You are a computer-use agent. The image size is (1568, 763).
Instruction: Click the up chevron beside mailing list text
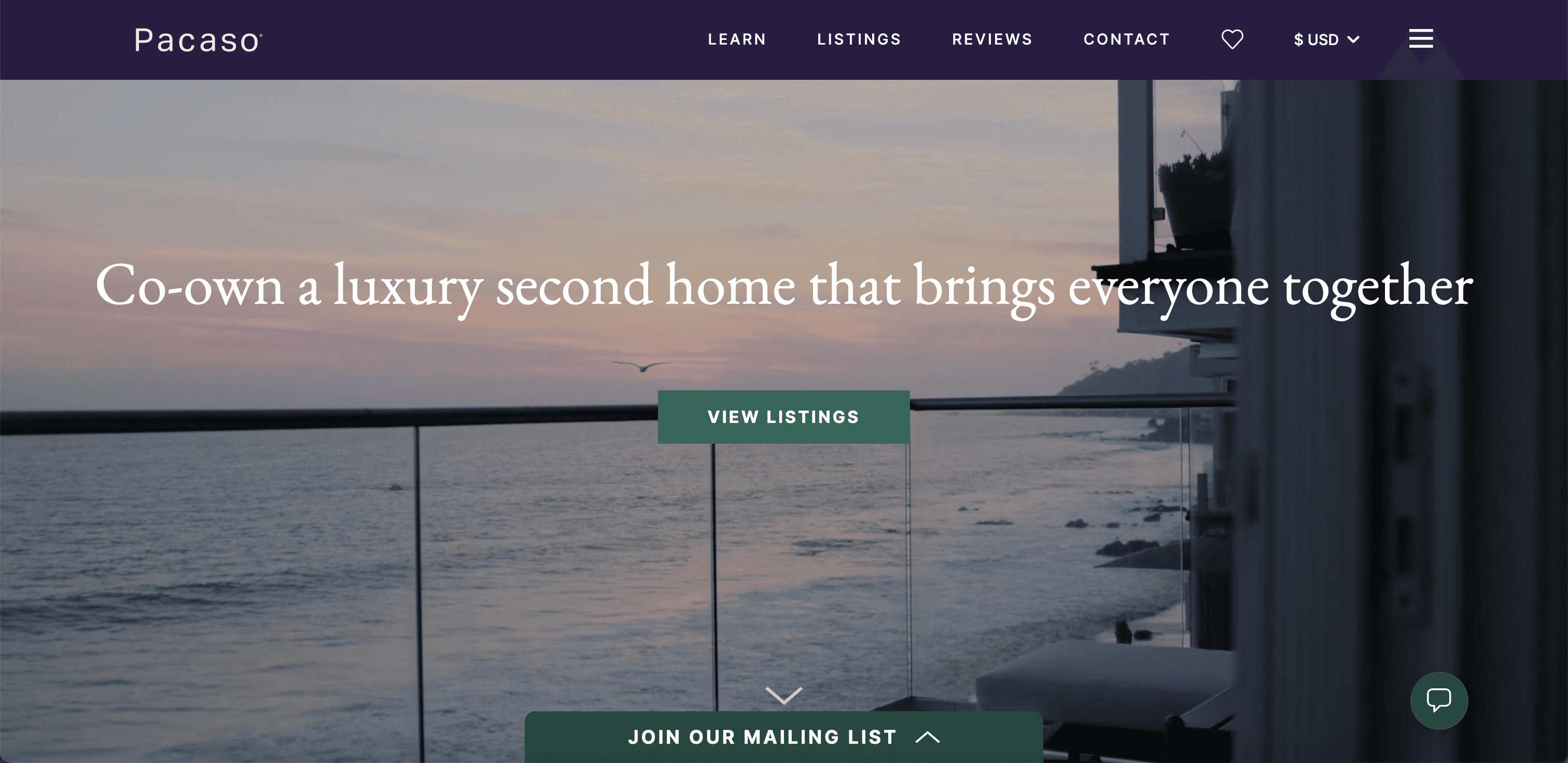click(x=928, y=737)
